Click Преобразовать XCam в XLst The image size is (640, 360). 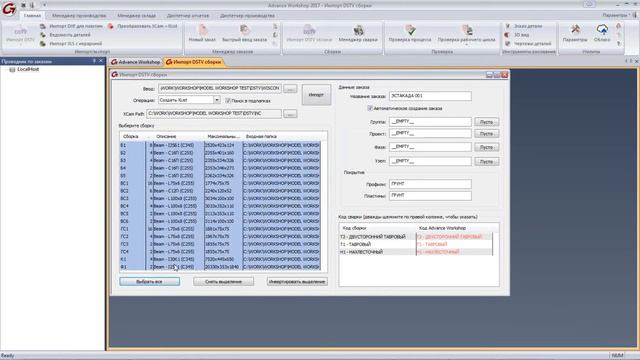pos(143,26)
